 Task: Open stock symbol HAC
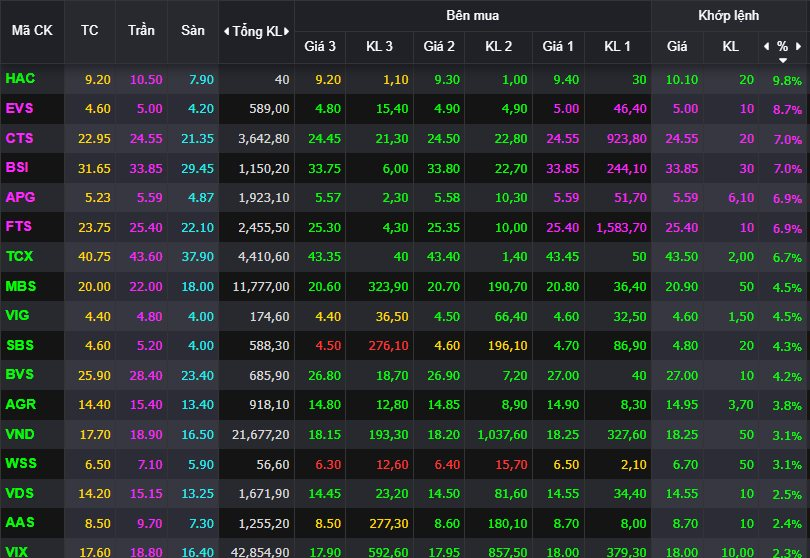point(20,79)
